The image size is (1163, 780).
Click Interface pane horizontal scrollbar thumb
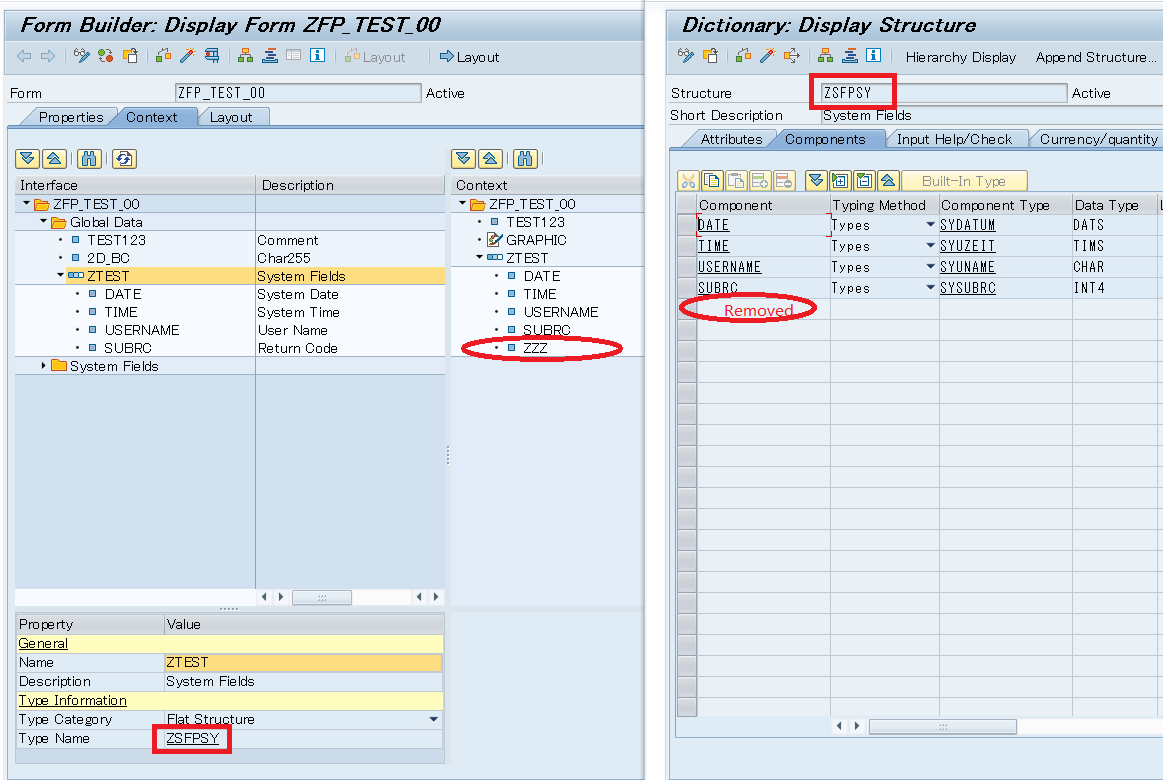coord(322,597)
